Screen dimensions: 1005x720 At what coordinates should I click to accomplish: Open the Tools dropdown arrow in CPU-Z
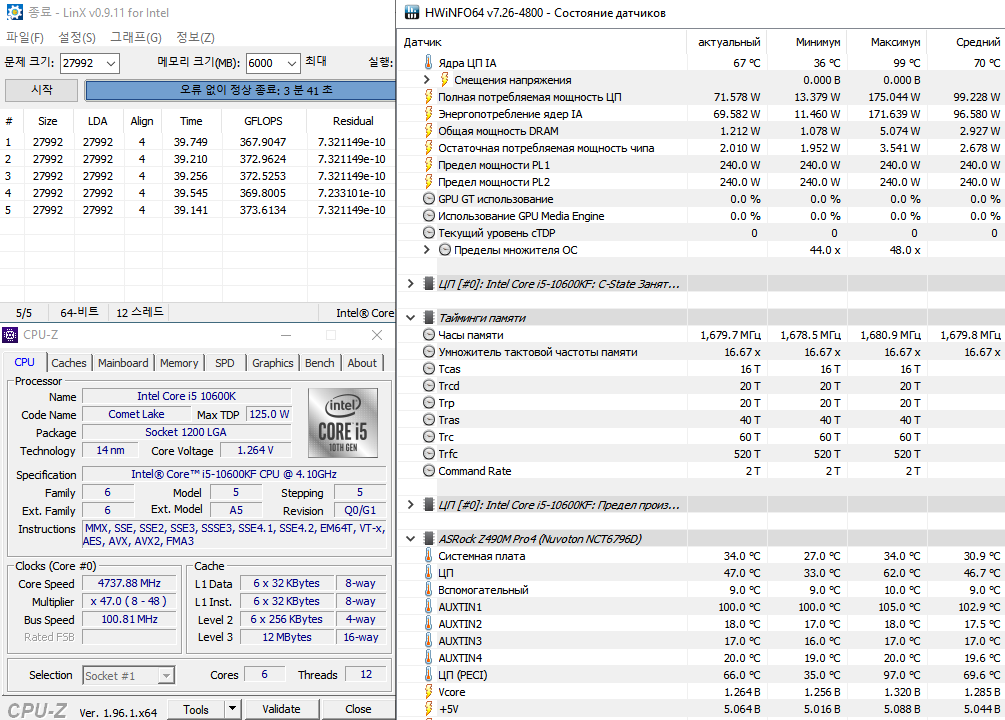tap(232, 708)
